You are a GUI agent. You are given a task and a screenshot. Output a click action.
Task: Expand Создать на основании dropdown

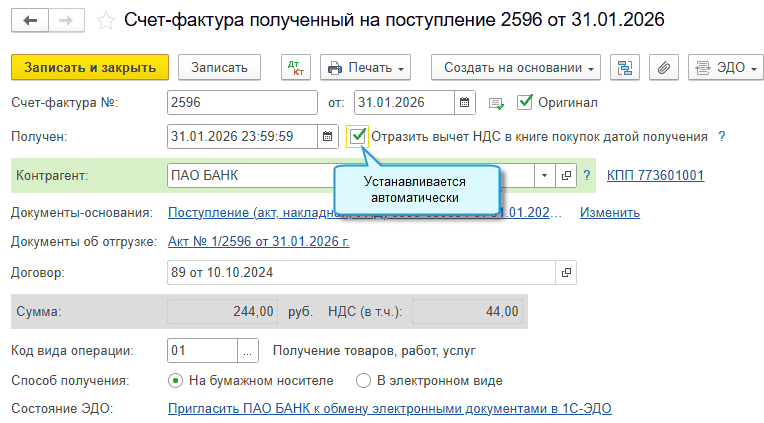516,67
